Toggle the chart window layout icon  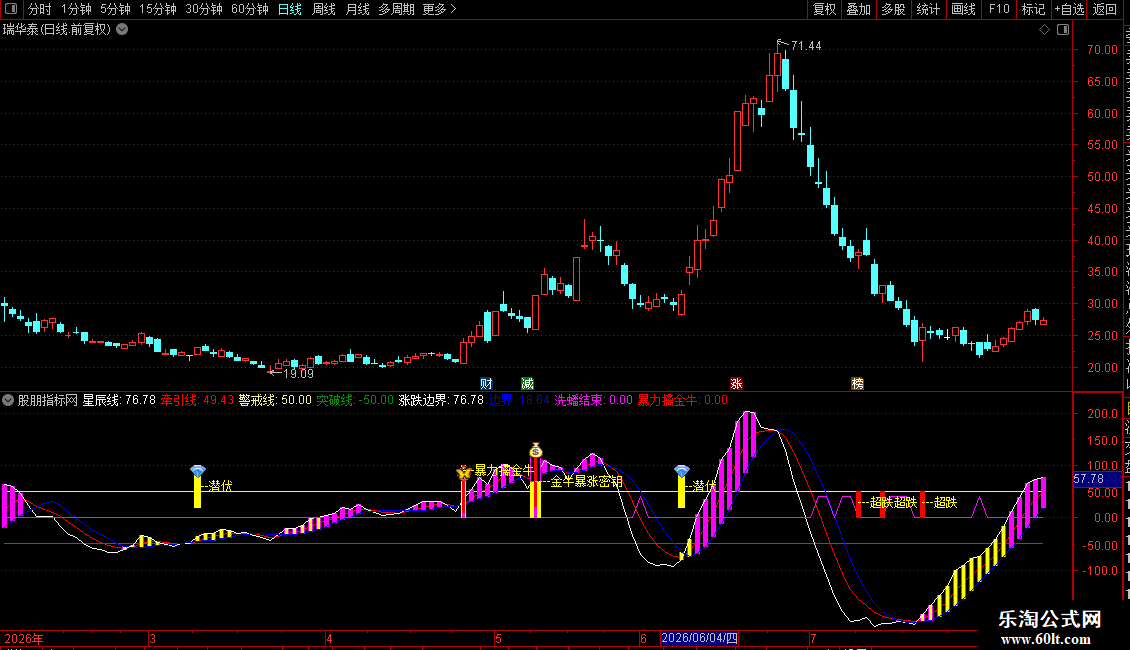pyautogui.click(x=1063, y=30)
